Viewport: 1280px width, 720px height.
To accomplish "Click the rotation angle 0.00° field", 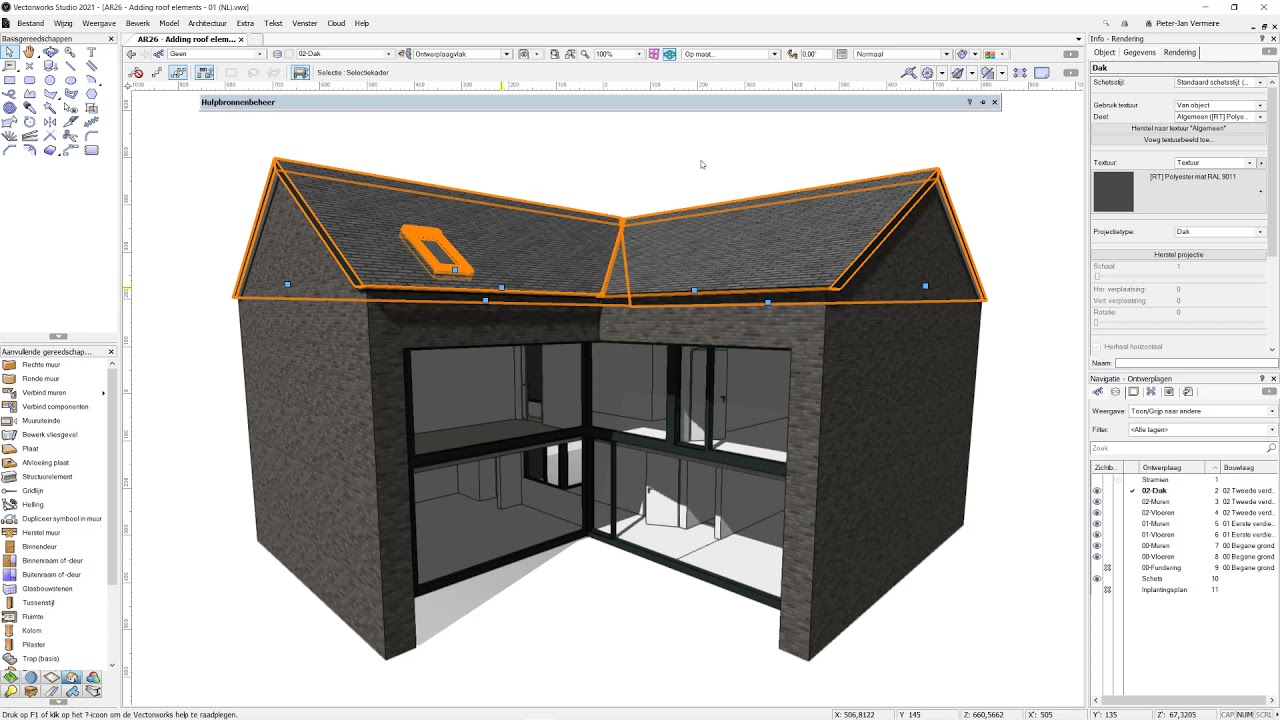I will point(815,54).
